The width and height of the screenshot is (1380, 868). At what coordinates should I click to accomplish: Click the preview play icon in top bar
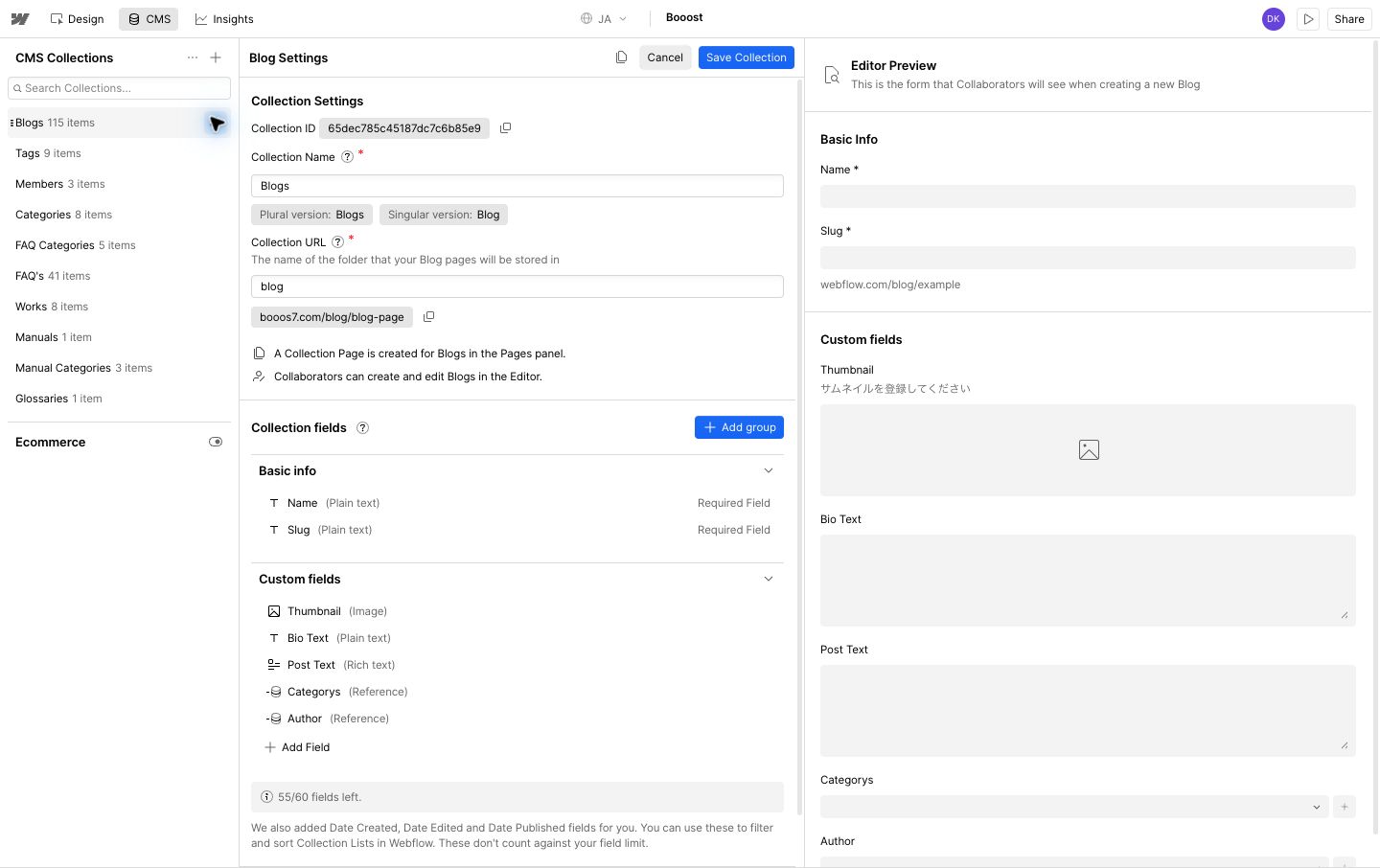tap(1308, 19)
